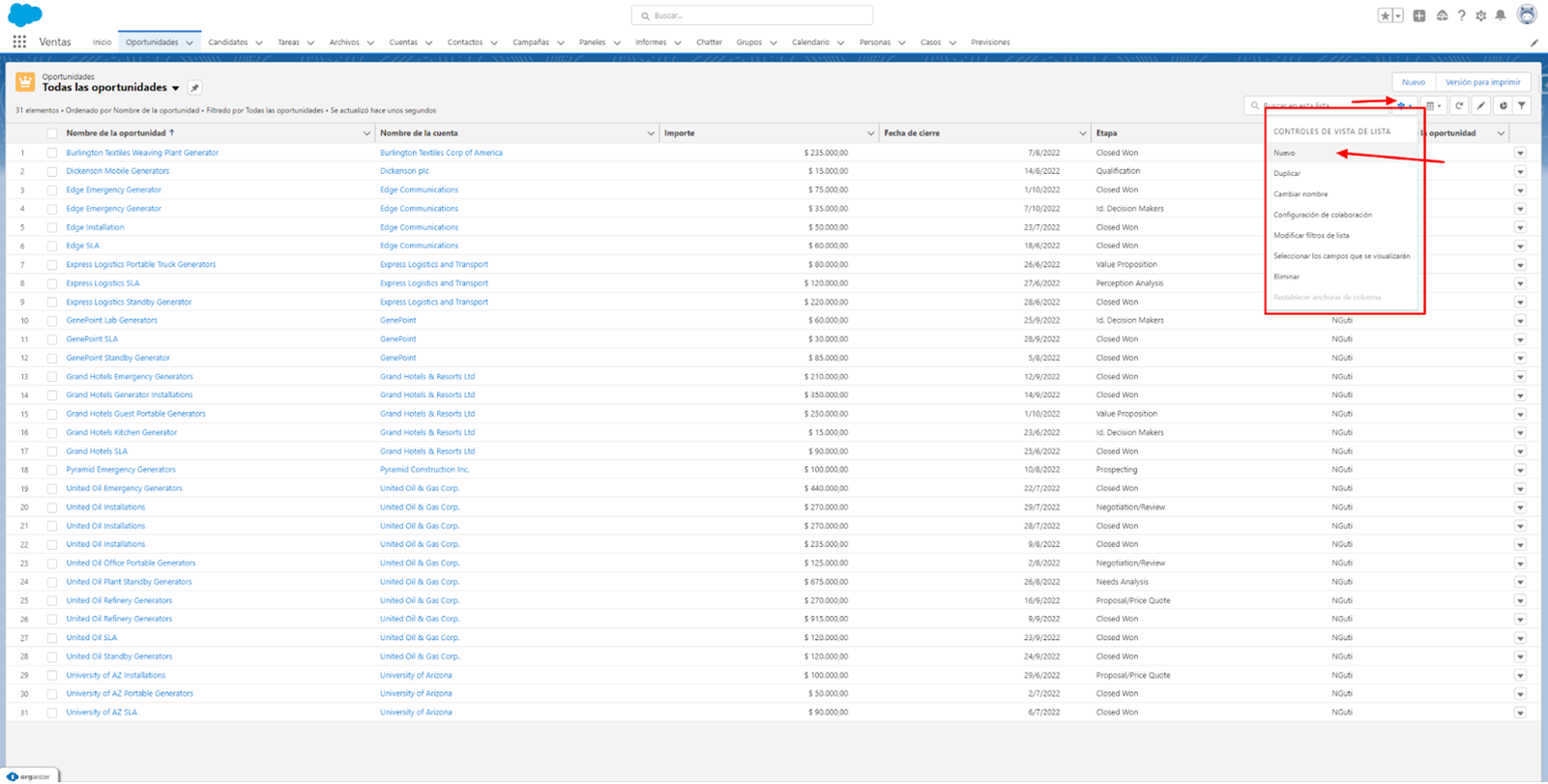The height and width of the screenshot is (784, 1548).
Task: Check the Burlington Textiles Weaving Plant Generator row
Action: (52, 153)
